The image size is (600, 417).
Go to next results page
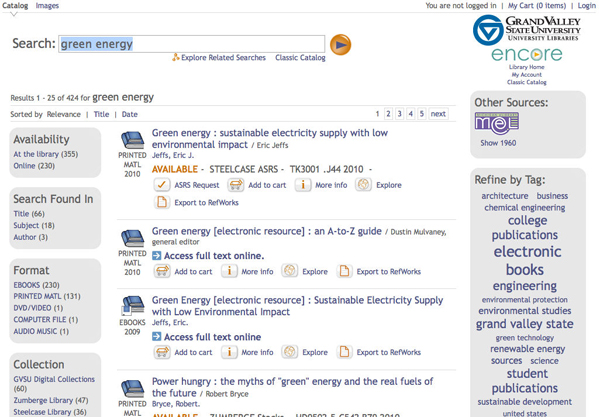point(438,114)
